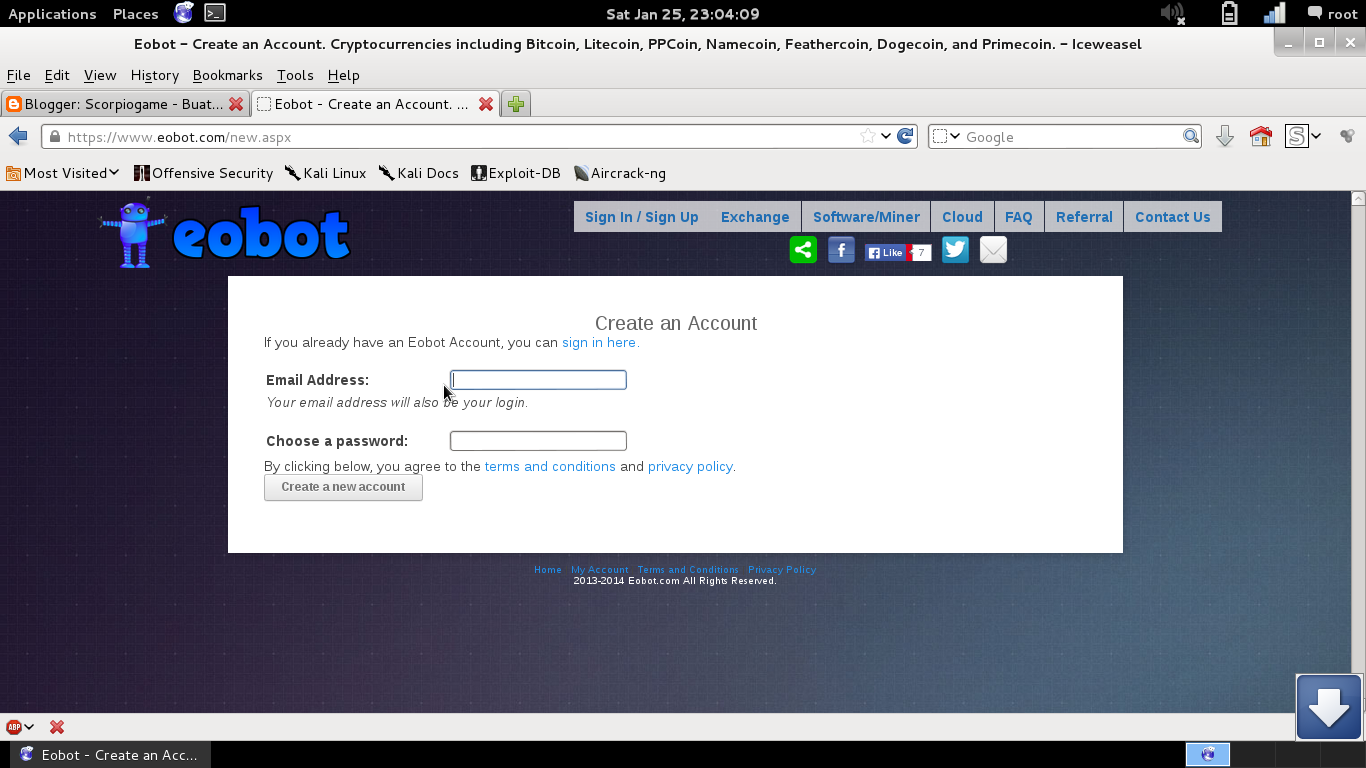Open the Tools menu
This screenshot has height=768, width=1366.
(295, 75)
